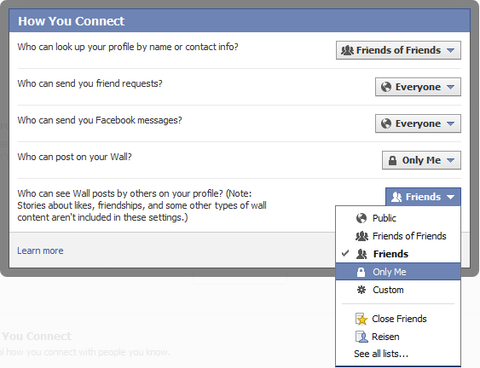Image resolution: width=480 pixels, height=368 pixels.
Task: Open the Facebook messages Everyone dropdown
Action: coord(418,124)
